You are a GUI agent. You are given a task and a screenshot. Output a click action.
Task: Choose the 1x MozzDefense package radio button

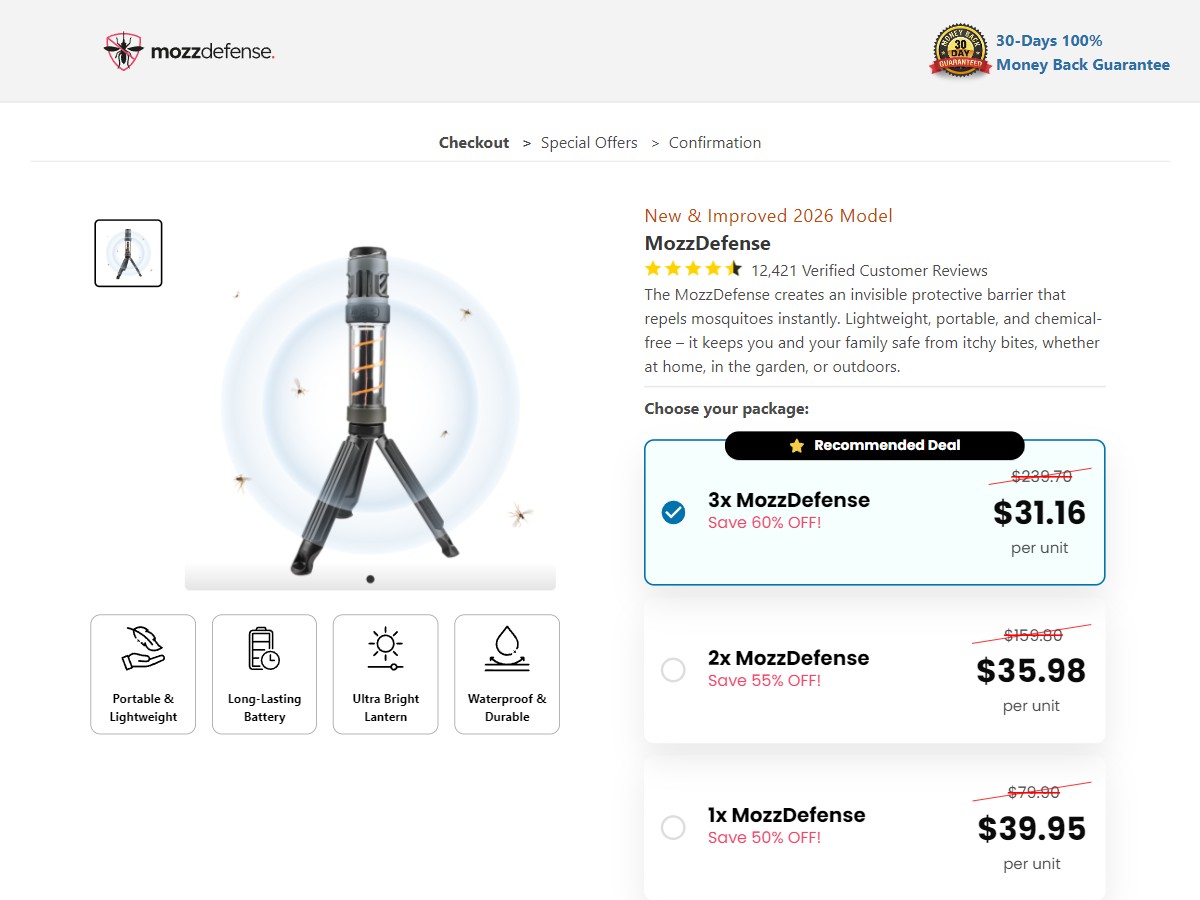click(x=674, y=827)
